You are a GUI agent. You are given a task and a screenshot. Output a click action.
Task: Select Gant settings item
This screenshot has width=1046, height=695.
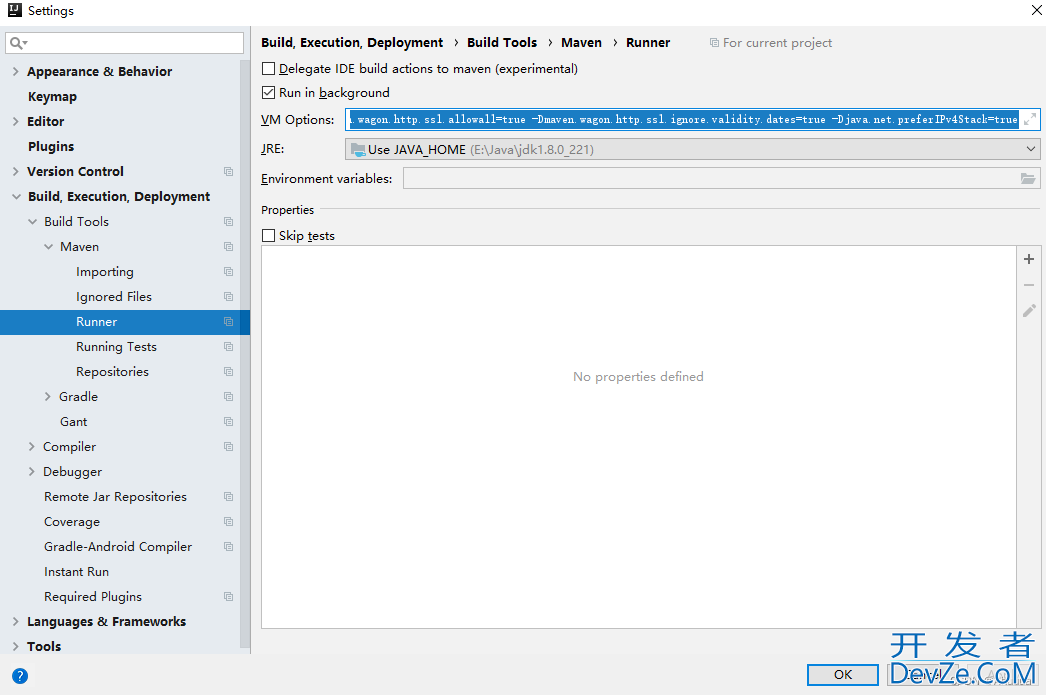point(73,422)
